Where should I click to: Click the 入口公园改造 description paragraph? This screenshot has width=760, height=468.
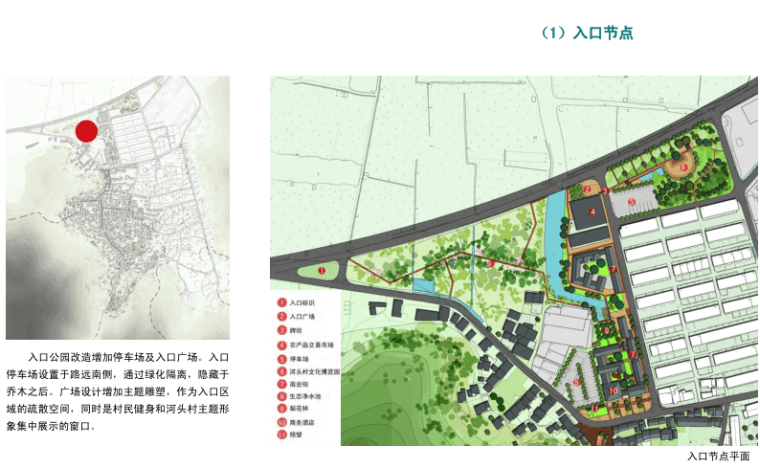[119, 390]
